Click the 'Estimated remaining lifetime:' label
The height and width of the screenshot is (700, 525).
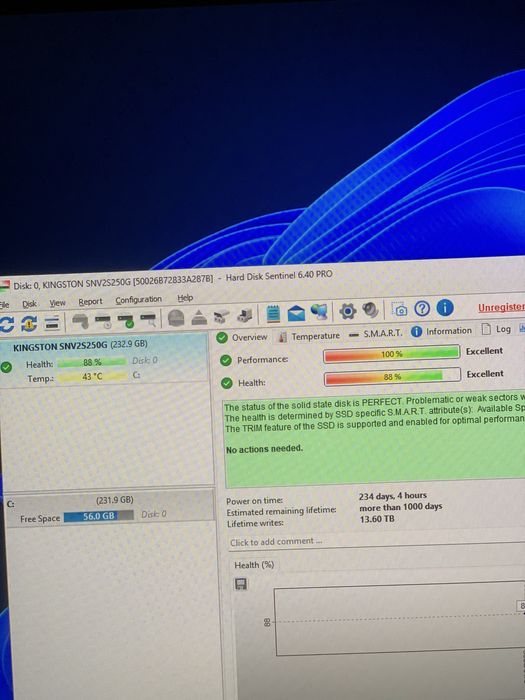coord(281,511)
